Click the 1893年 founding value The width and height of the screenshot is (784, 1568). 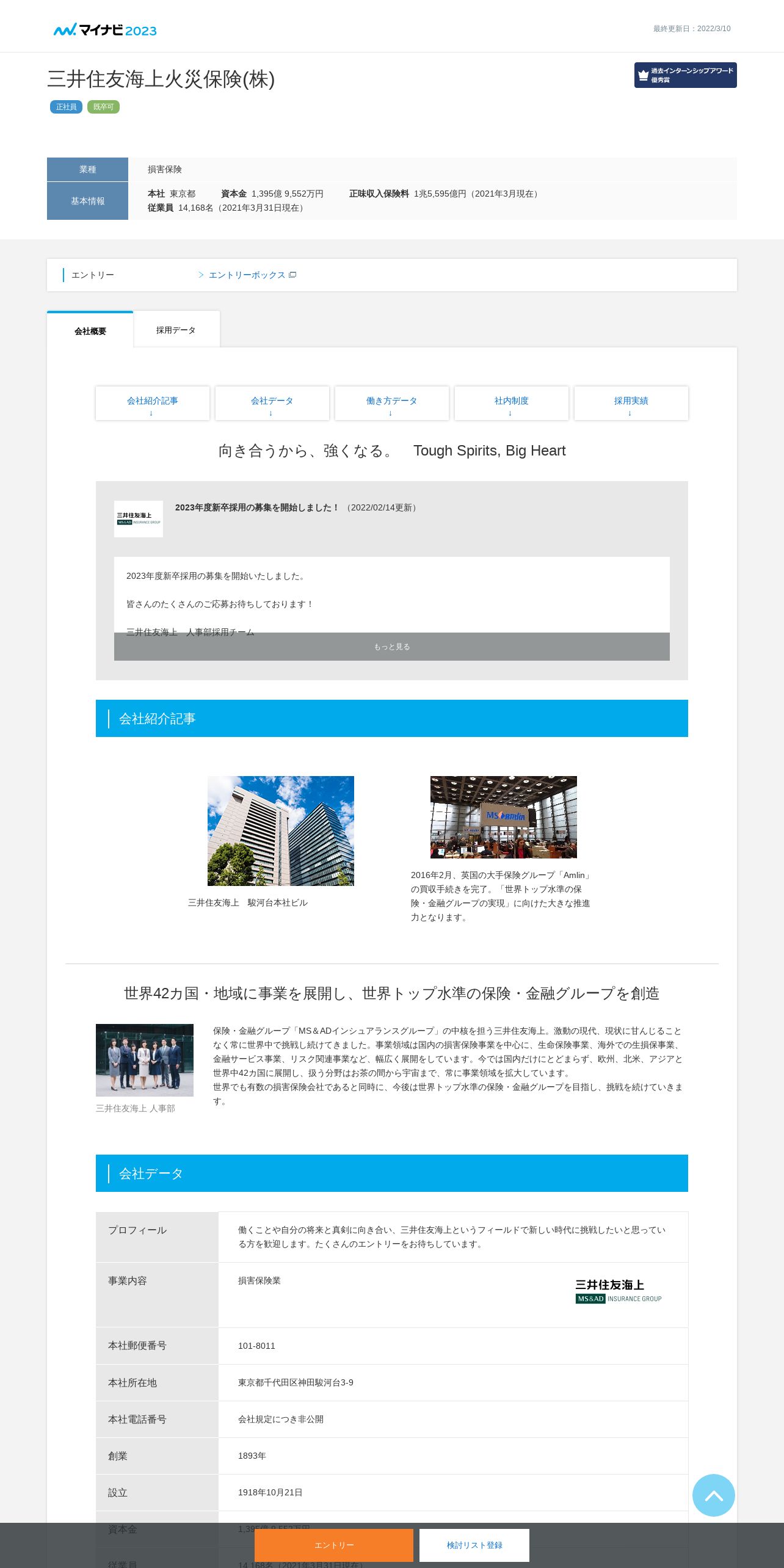click(252, 1456)
